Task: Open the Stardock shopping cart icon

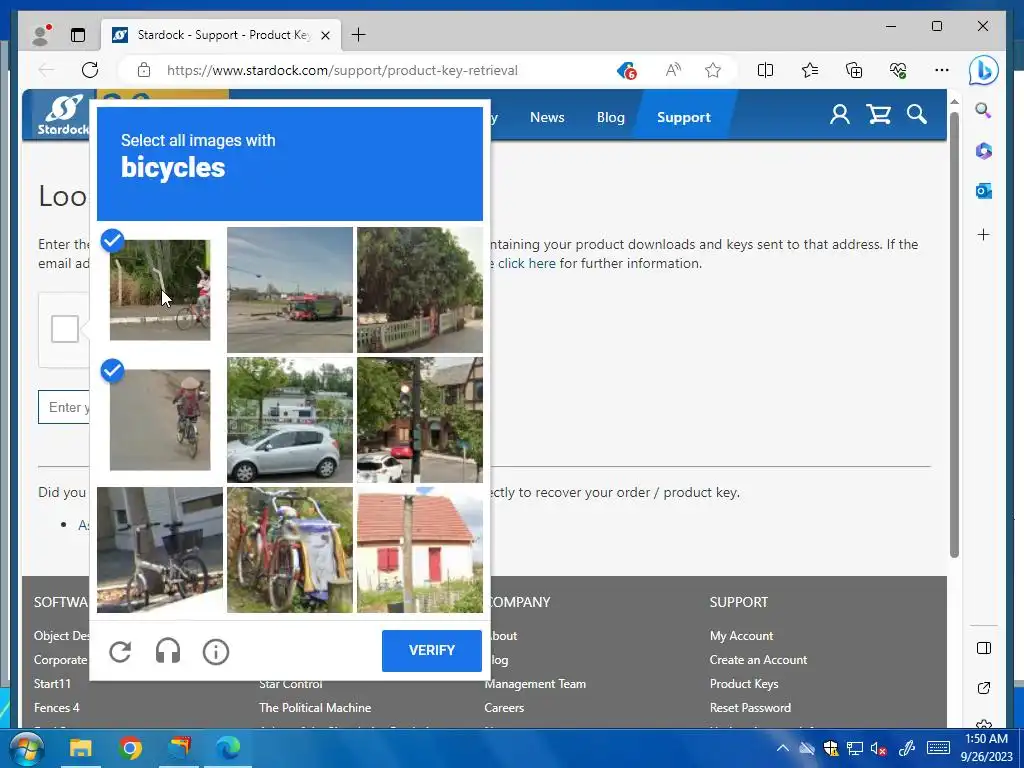Action: pos(879,115)
